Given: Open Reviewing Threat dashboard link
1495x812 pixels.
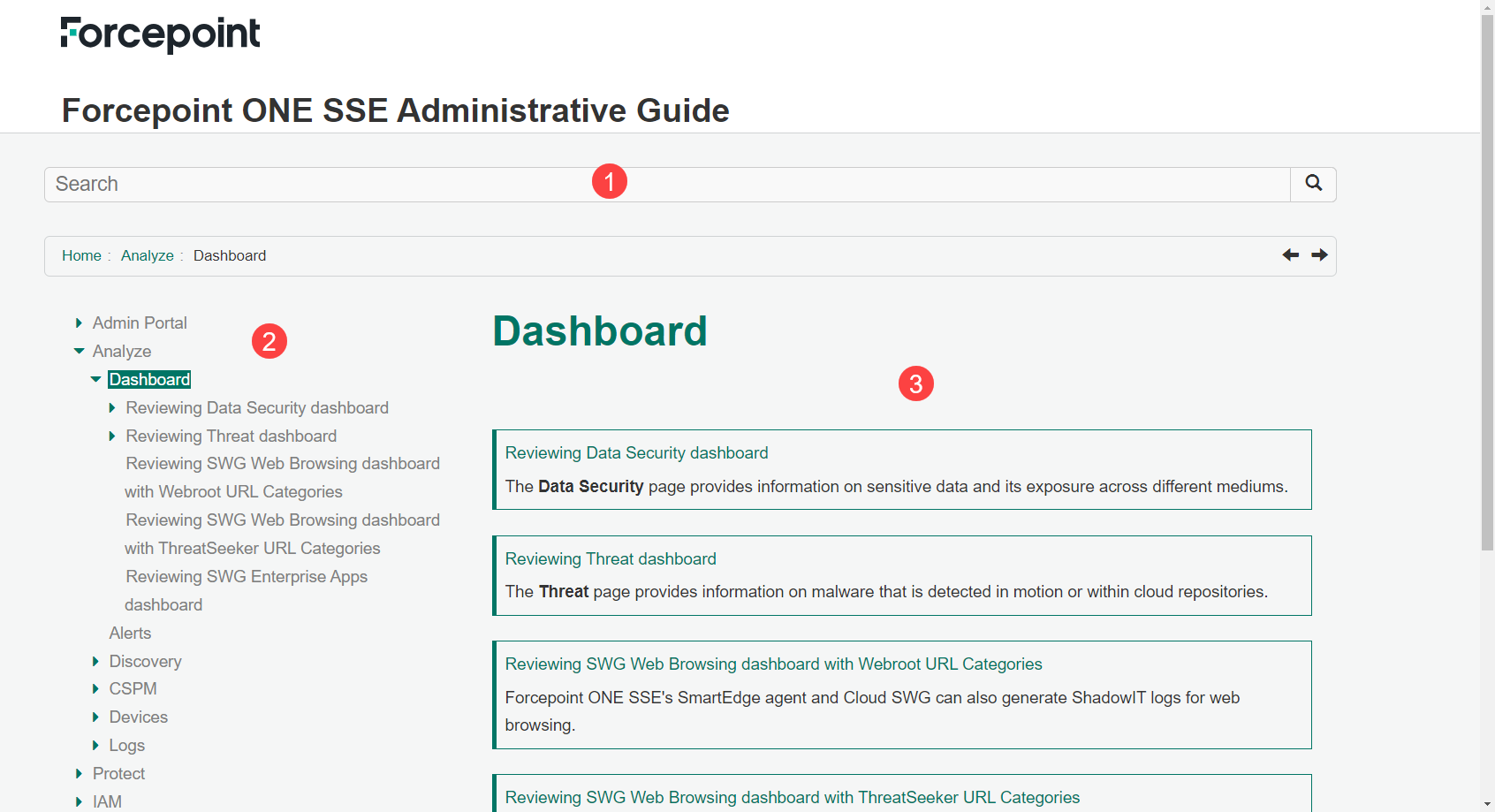Looking at the screenshot, I should [x=611, y=558].
